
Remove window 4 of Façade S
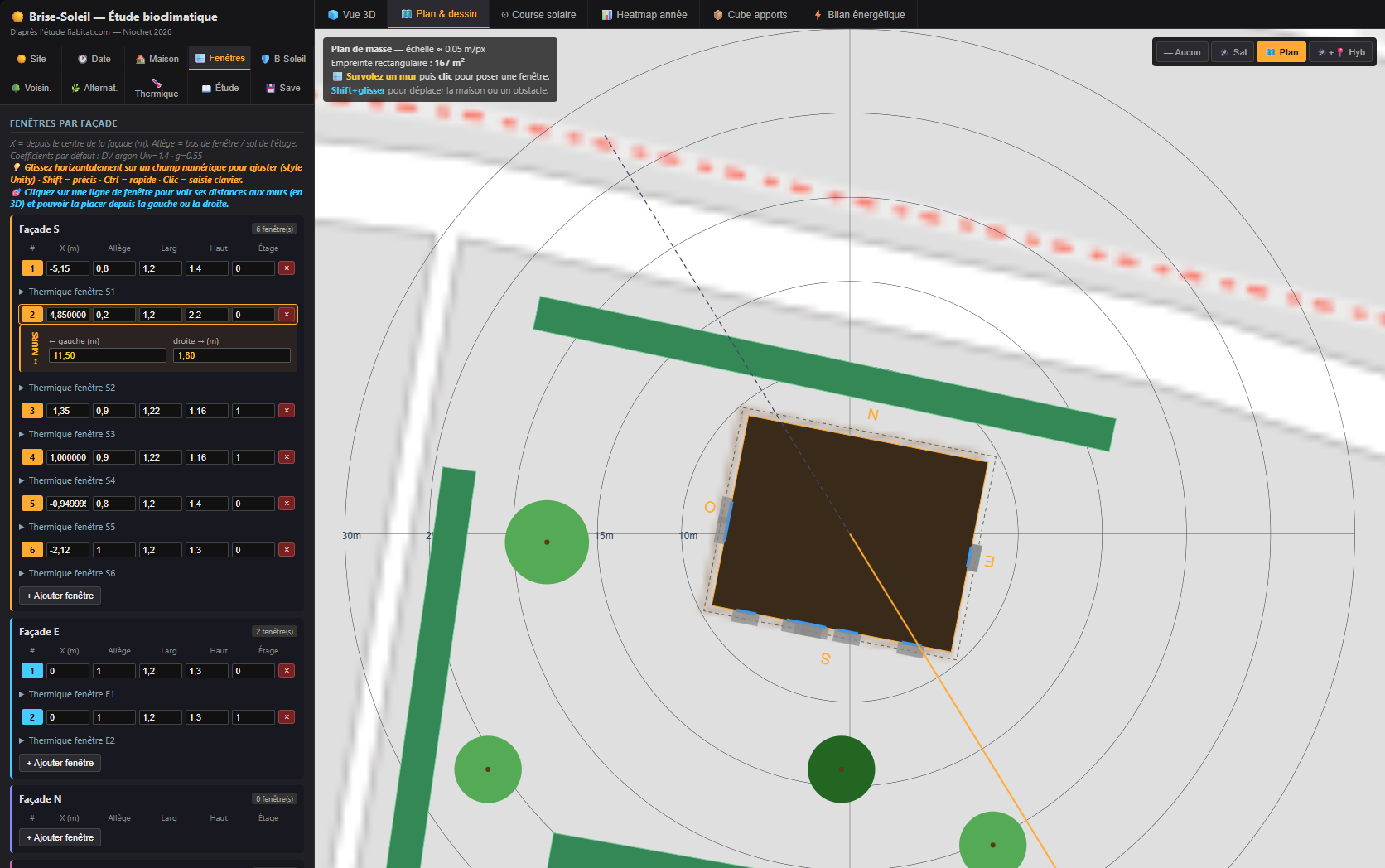tap(287, 457)
